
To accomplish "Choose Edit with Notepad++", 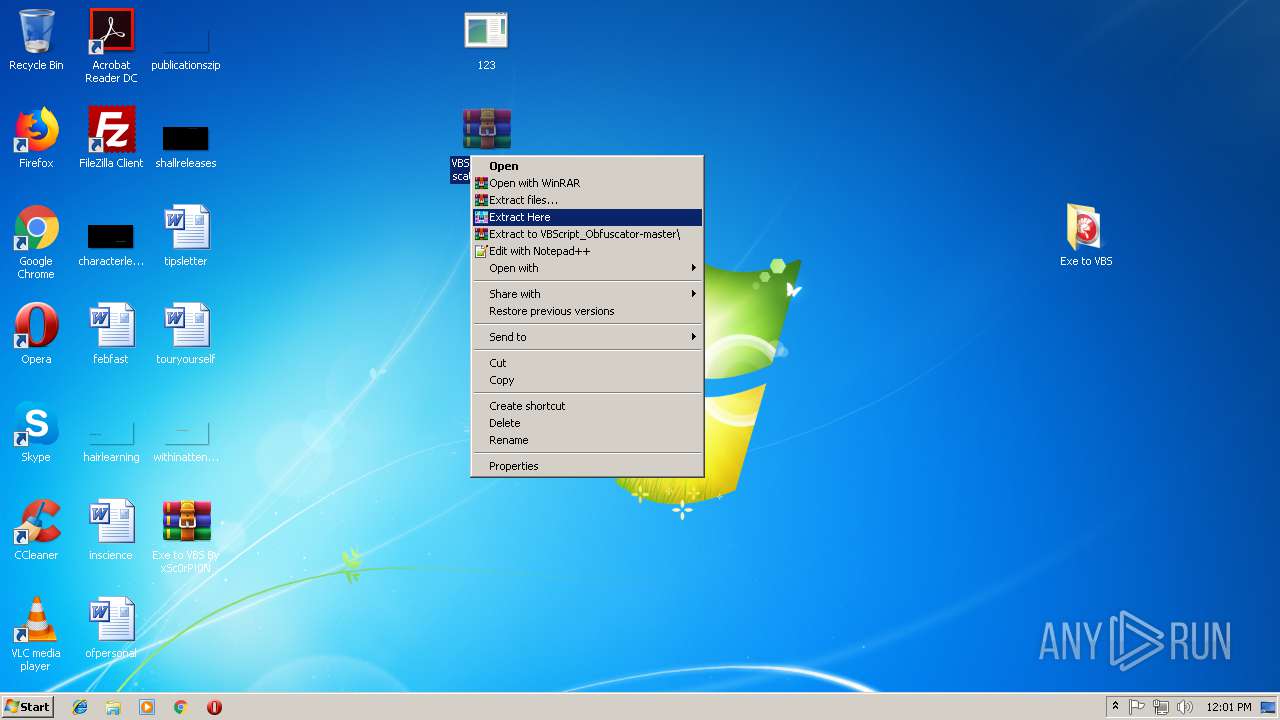I will [587, 251].
